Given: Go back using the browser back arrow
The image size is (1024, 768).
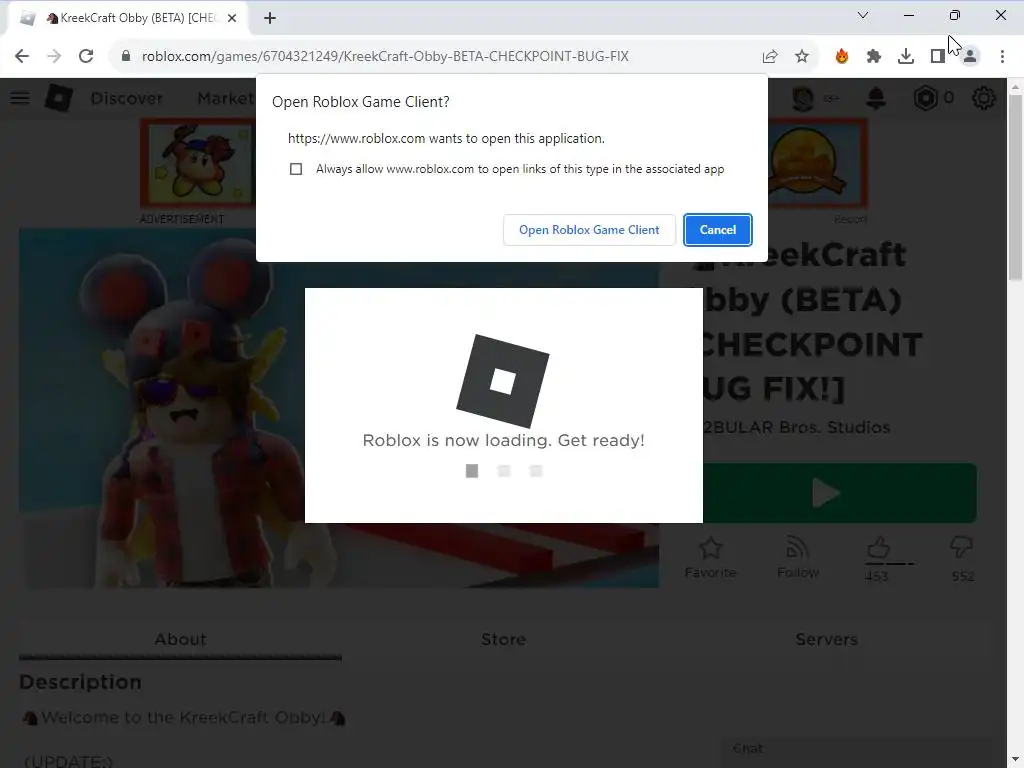Looking at the screenshot, I should point(22,56).
